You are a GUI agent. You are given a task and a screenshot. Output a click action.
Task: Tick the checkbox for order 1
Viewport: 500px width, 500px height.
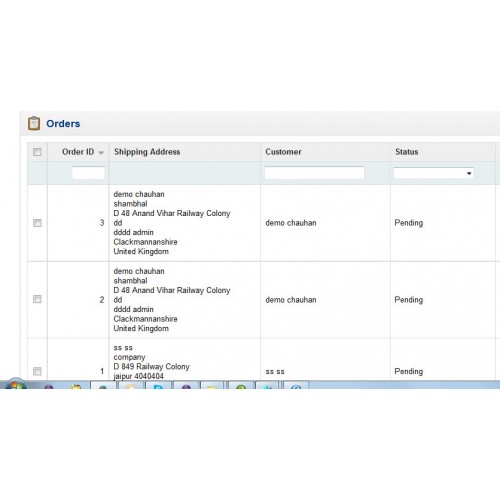37,371
